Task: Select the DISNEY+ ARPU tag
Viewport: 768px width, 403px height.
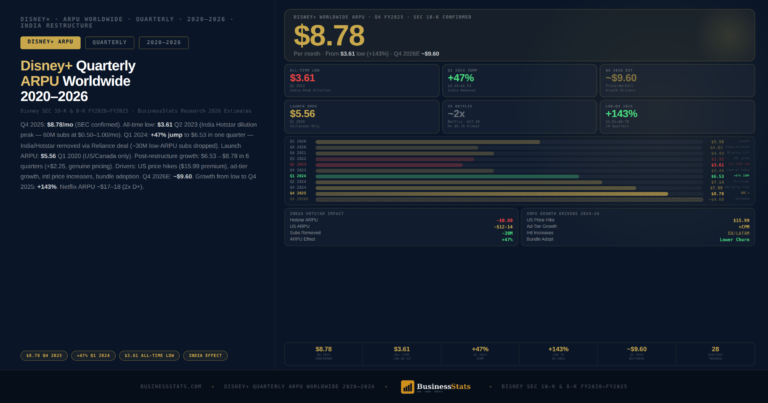Action: coord(50,43)
